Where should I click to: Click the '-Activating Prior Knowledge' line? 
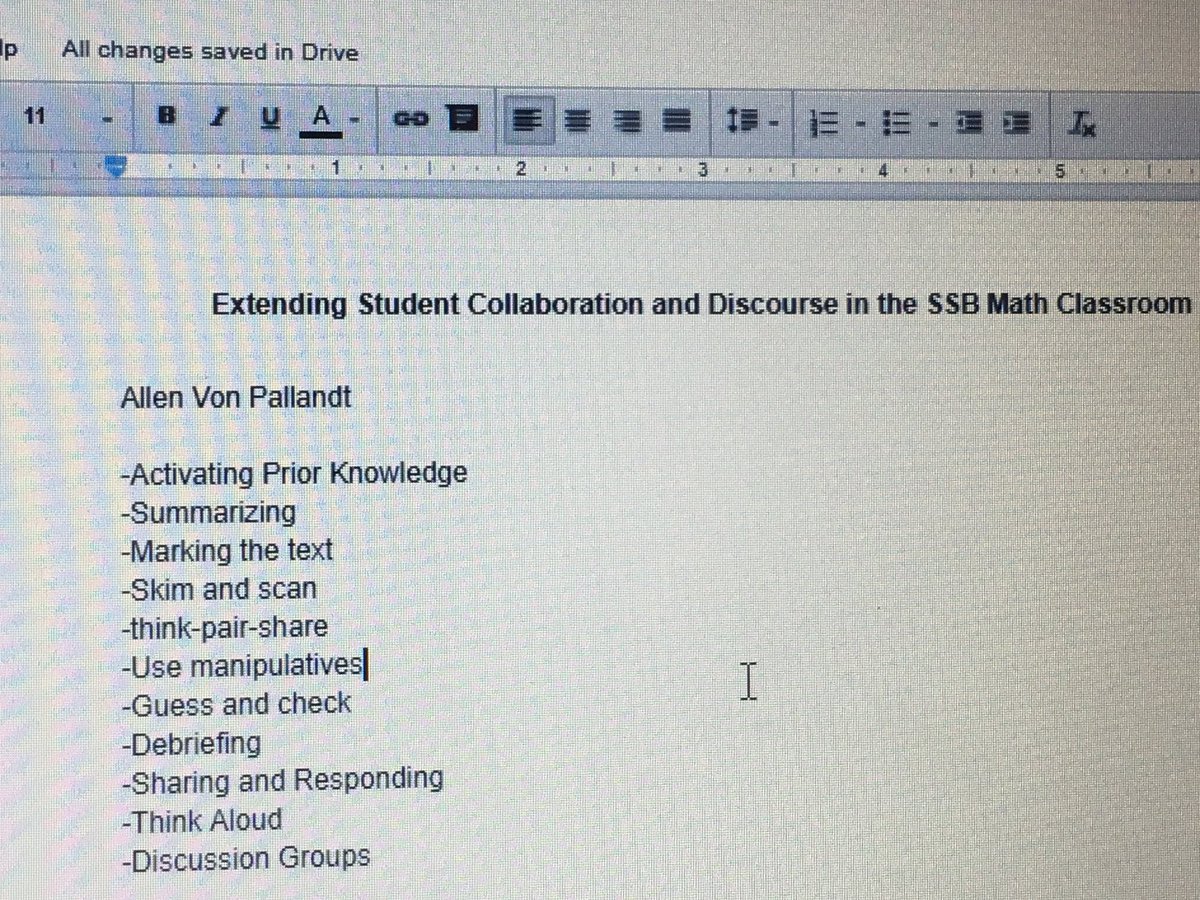pyautogui.click(x=293, y=472)
